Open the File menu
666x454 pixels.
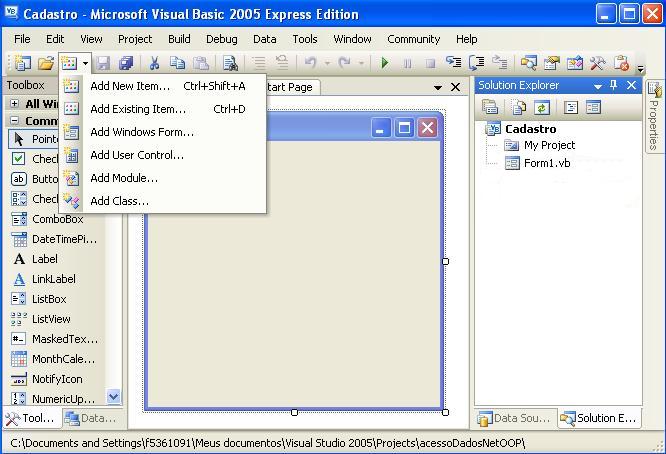pyautogui.click(x=22, y=39)
